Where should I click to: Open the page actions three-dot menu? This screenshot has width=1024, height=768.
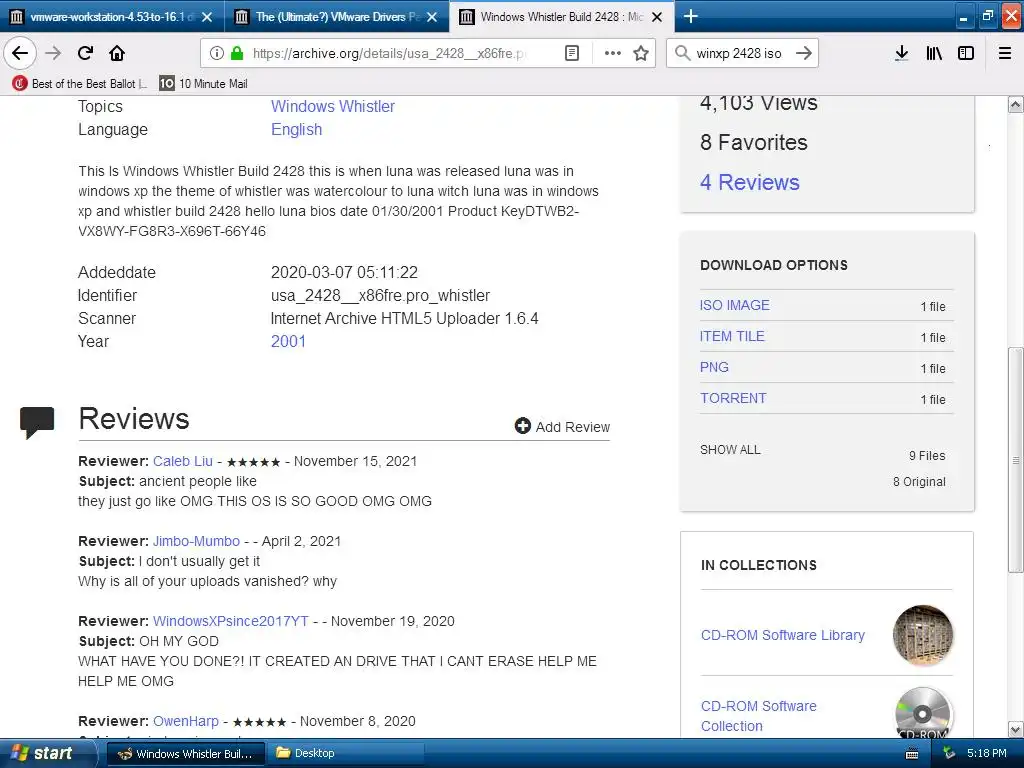[613, 53]
